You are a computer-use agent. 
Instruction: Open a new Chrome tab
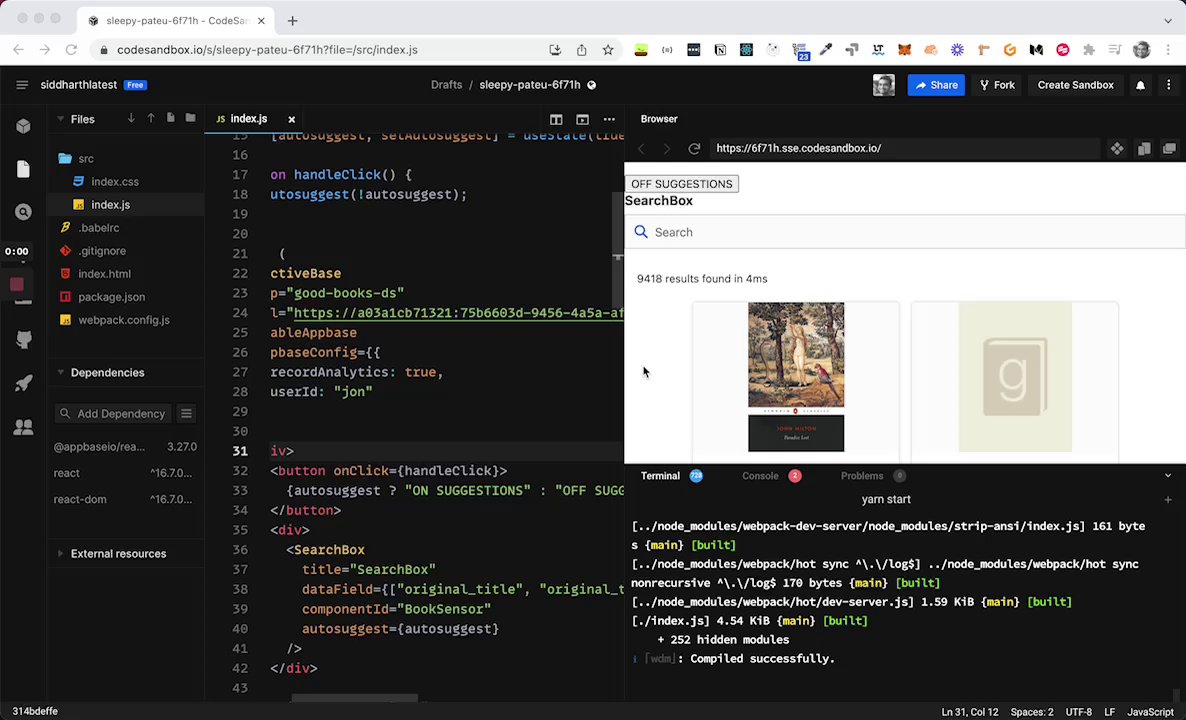[x=293, y=20]
